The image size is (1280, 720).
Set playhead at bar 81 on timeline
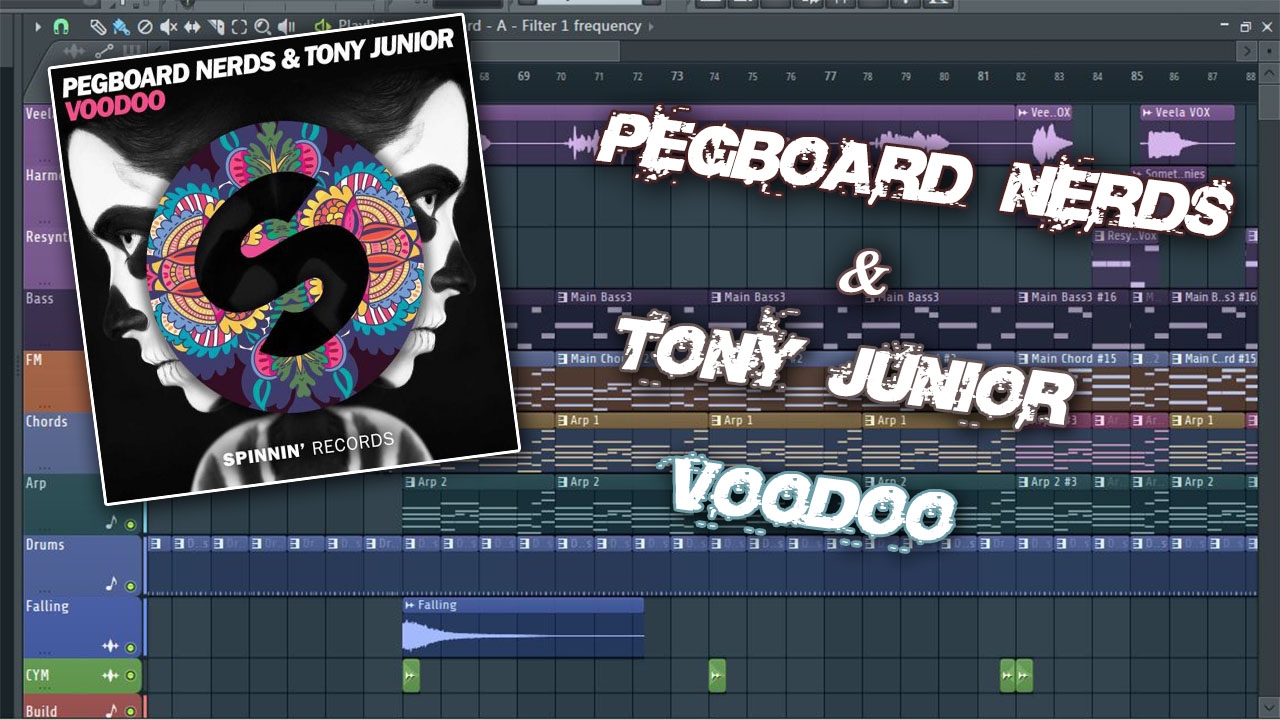[983, 76]
